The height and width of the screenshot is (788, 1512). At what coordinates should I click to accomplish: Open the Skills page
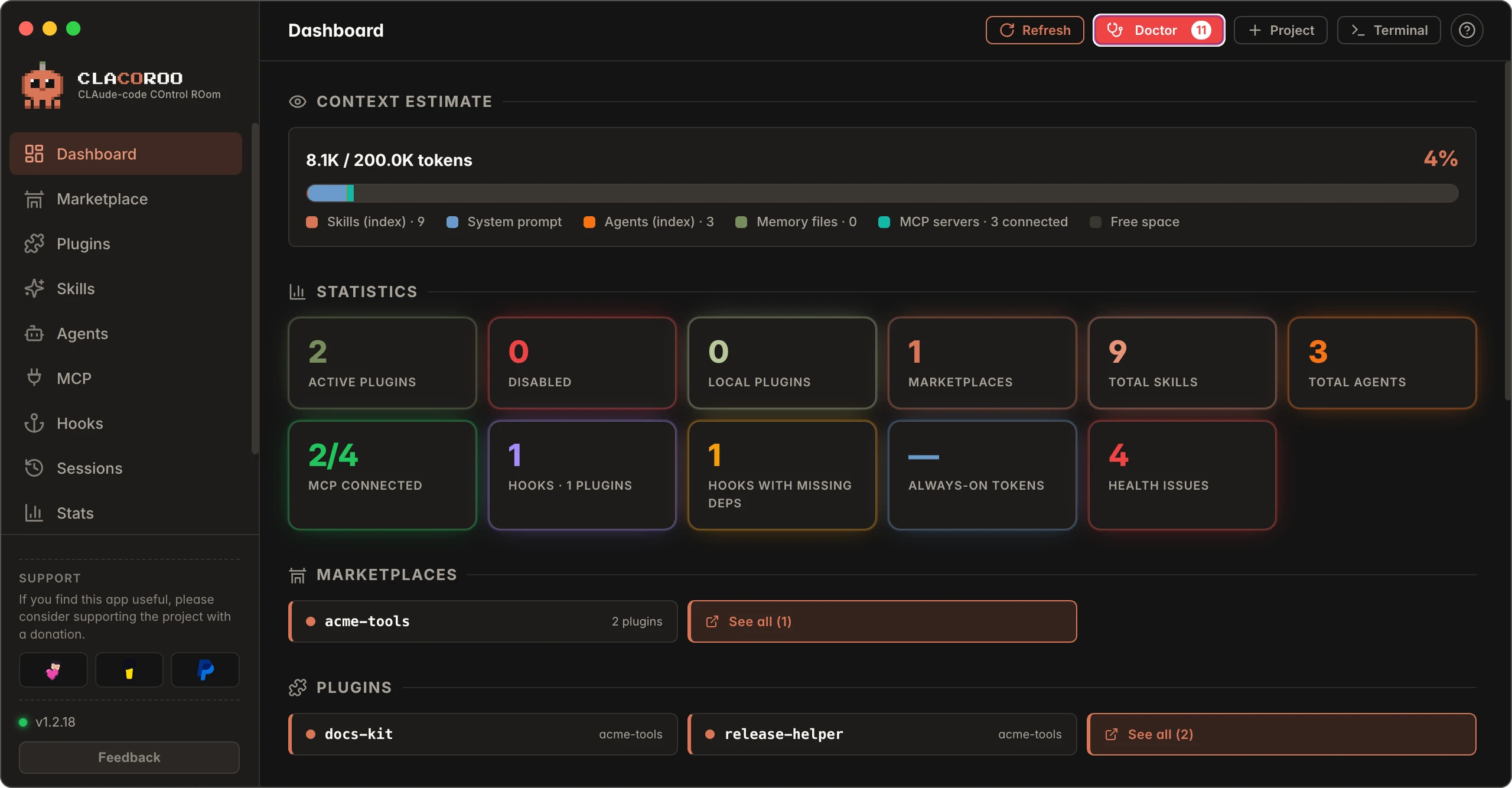pyautogui.click(x=126, y=289)
